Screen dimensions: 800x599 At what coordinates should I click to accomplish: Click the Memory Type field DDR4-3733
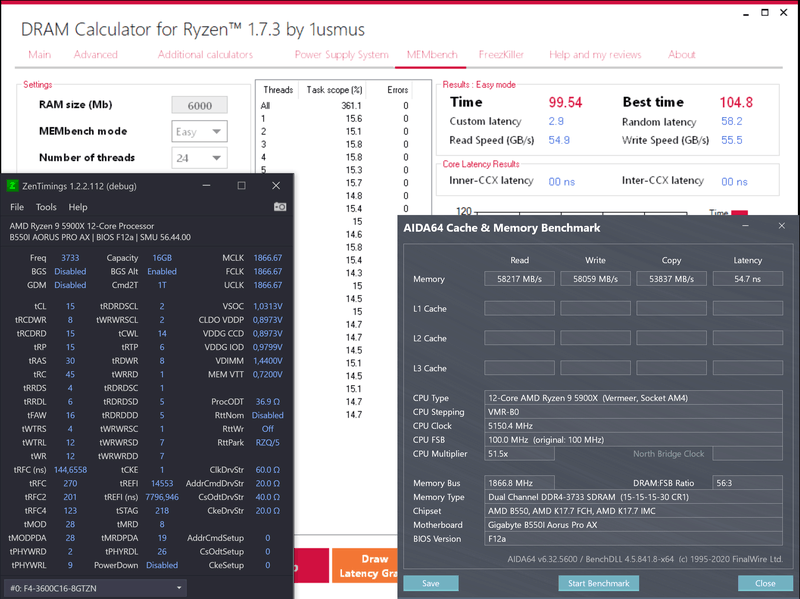click(633, 497)
